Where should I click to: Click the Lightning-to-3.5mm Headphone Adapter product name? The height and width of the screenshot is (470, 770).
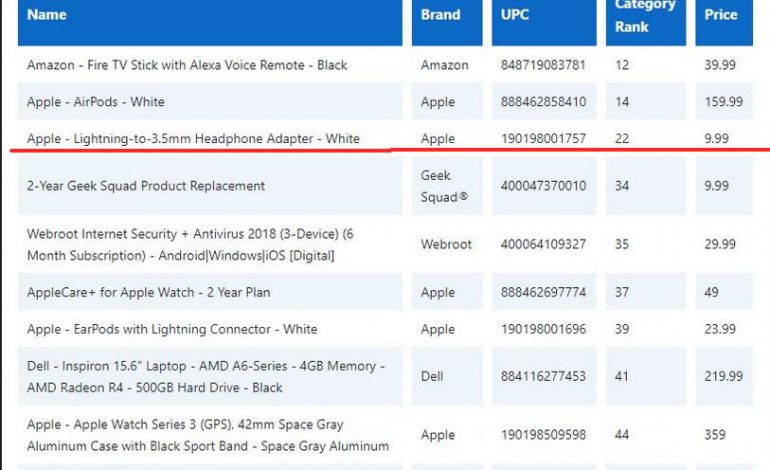tap(193, 139)
